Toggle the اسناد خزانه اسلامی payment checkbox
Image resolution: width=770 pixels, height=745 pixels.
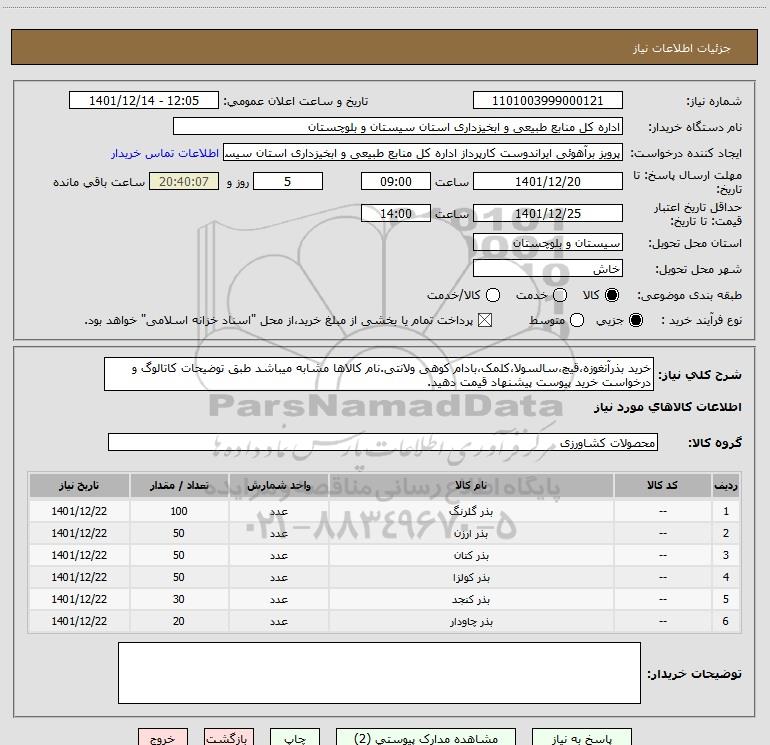[485, 320]
